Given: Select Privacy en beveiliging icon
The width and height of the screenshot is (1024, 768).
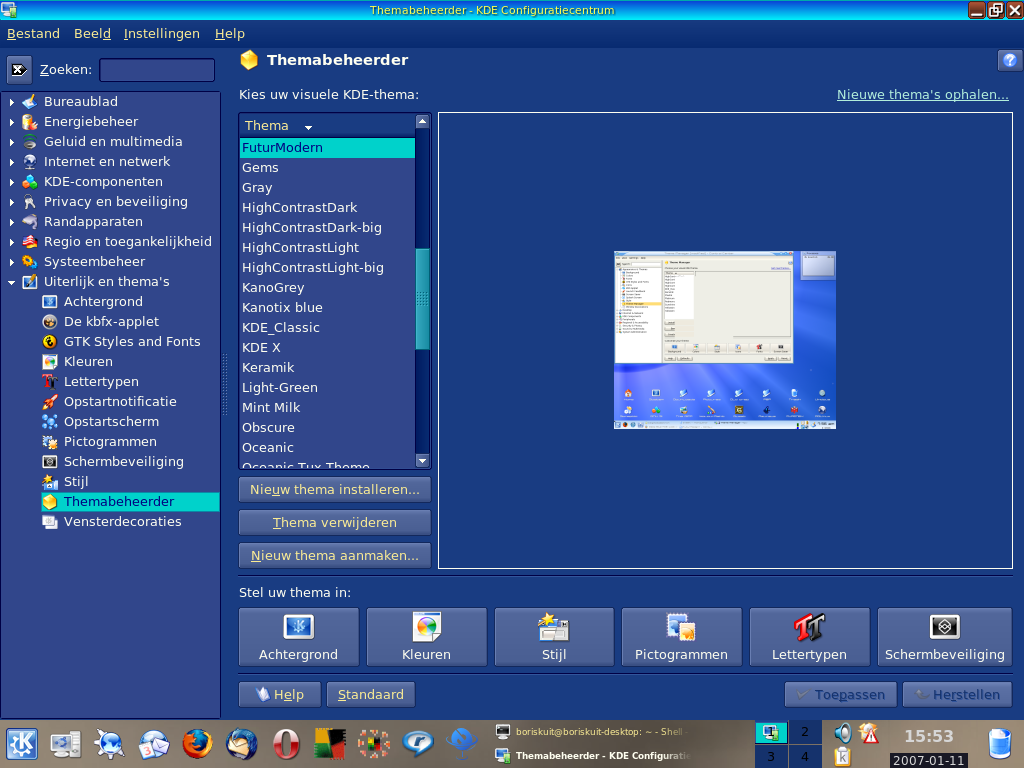Looking at the screenshot, I should (x=30, y=202).
